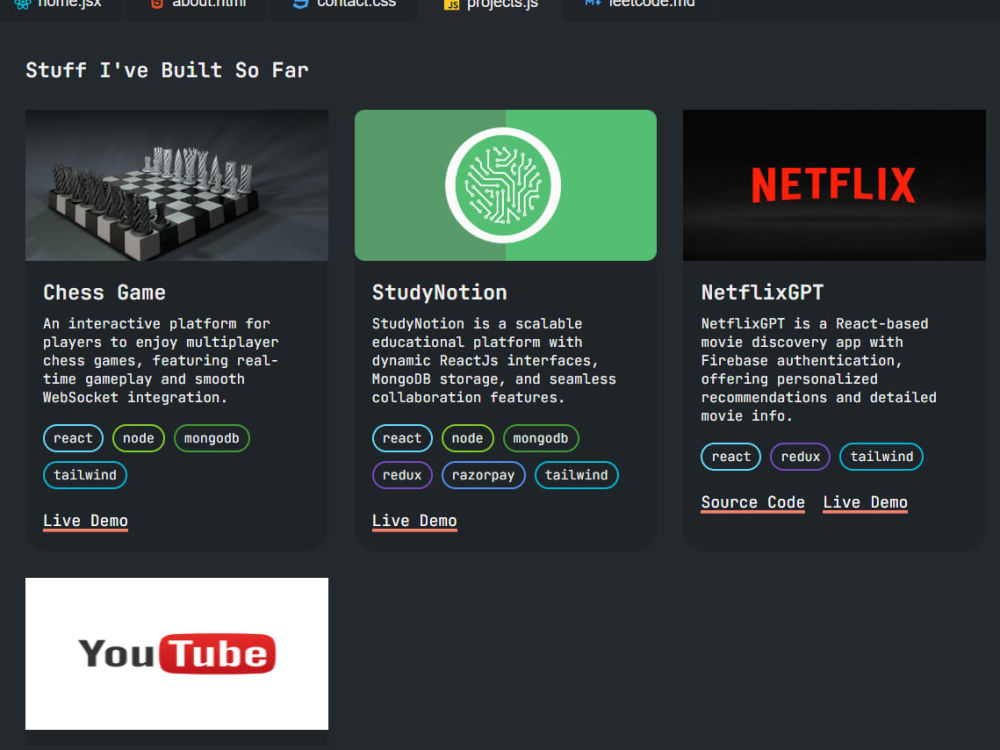This screenshot has width=1000, height=750.
Task: Click the razorpay tag under StudyNotion
Action: [483, 475]
